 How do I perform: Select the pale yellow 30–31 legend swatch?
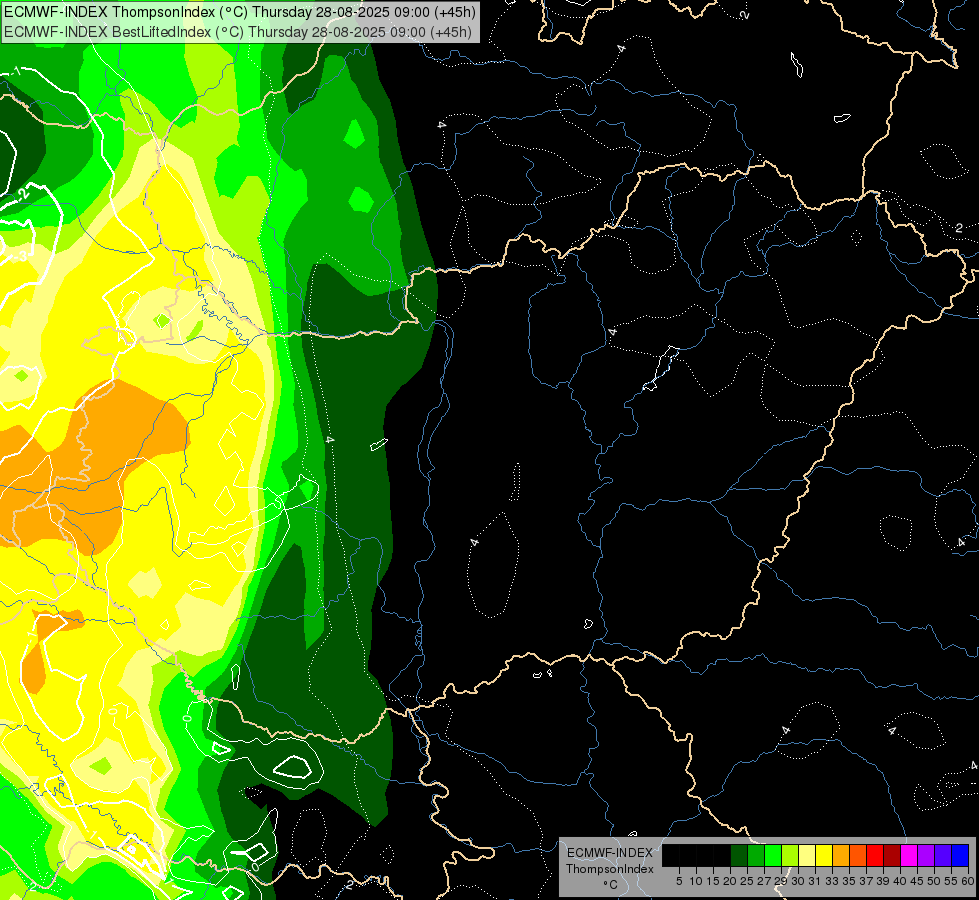pyautogui.click(x=807, y=855)
